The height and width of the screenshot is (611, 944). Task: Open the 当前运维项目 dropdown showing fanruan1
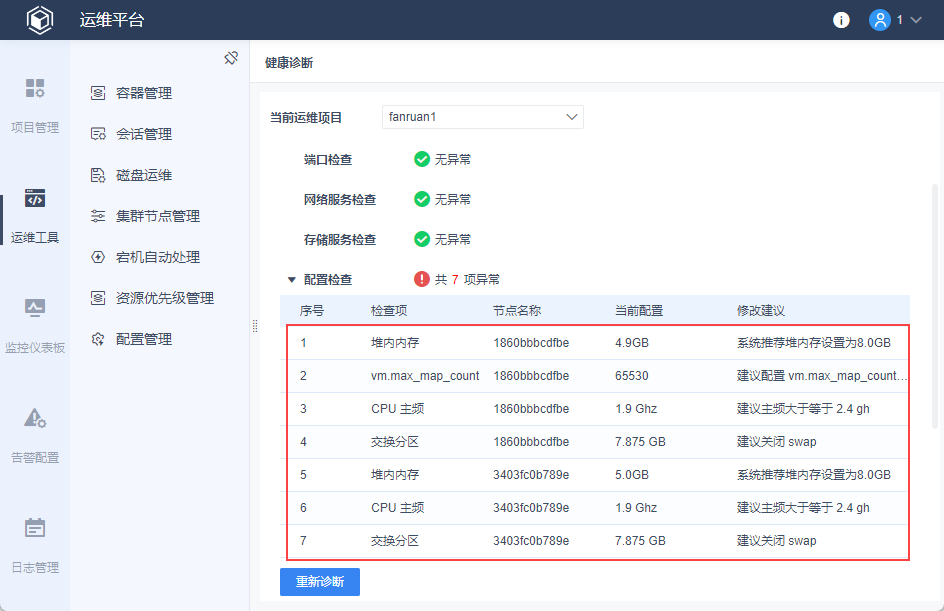[483, 117]
